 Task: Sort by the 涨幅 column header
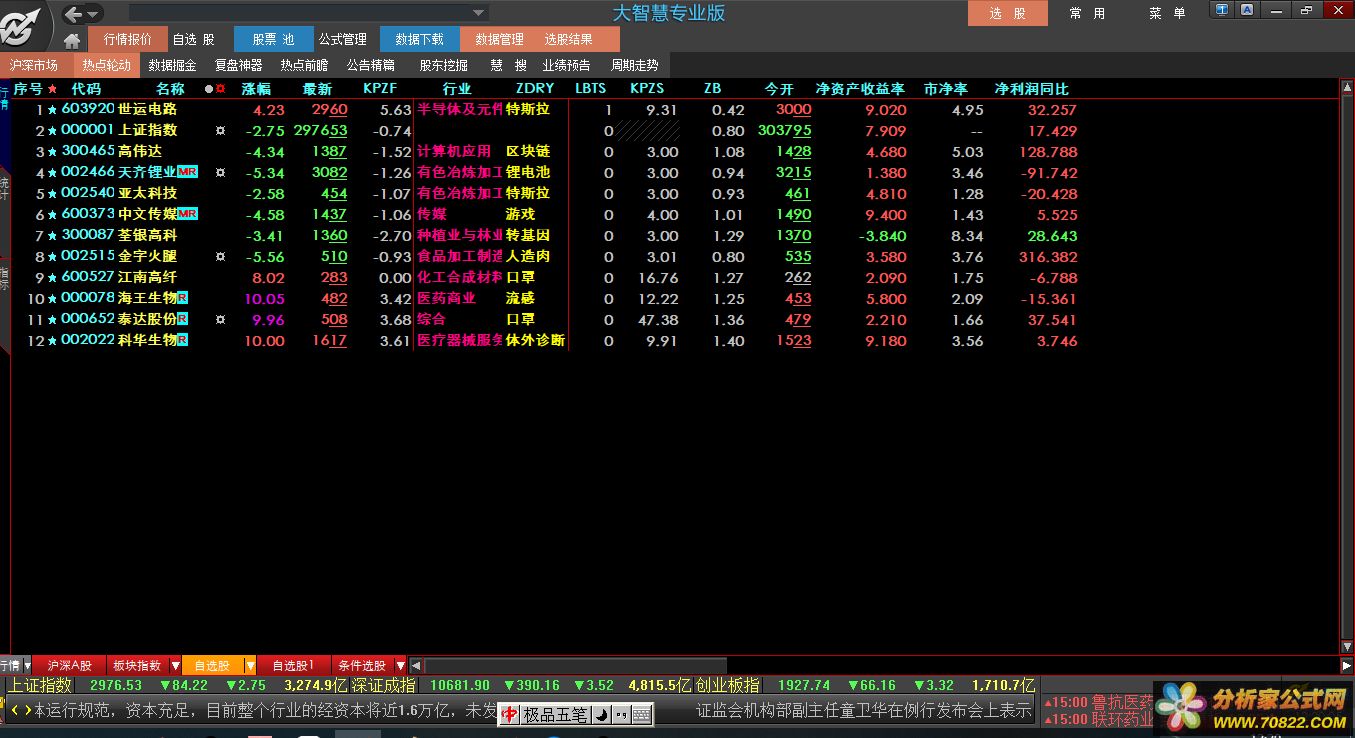256,89
